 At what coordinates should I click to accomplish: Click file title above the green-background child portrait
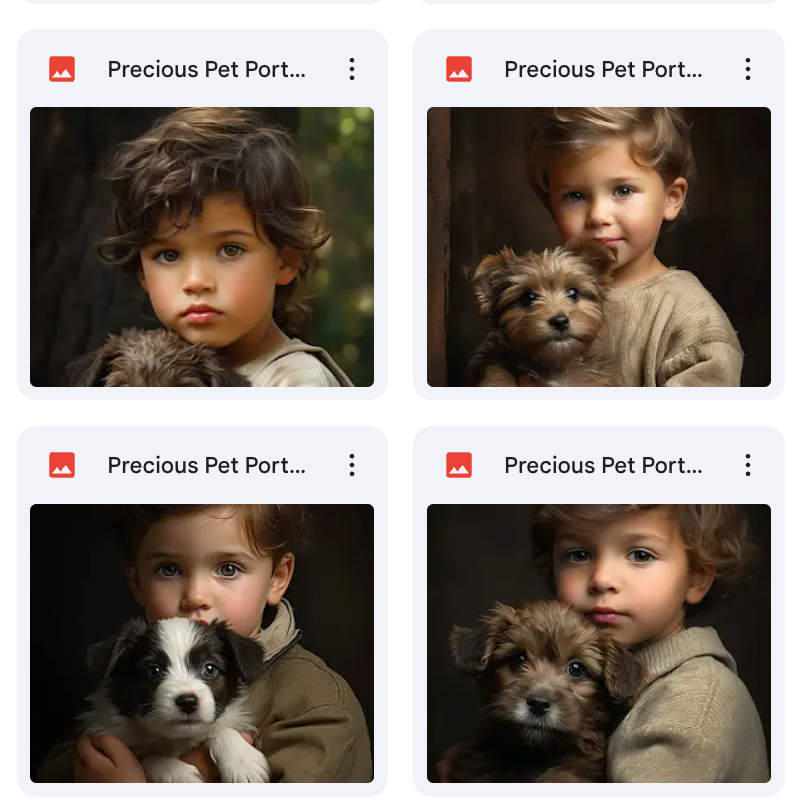pos(206,69)
